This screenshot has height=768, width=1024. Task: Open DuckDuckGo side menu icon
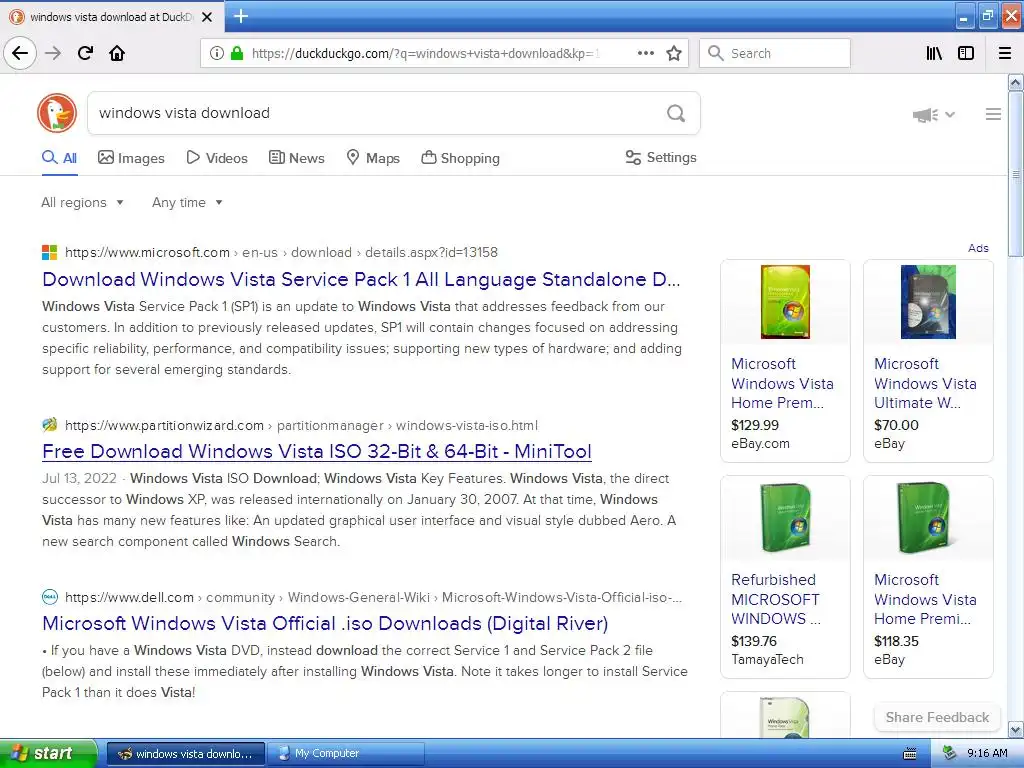pyautogui.click(x=993, y=114)
